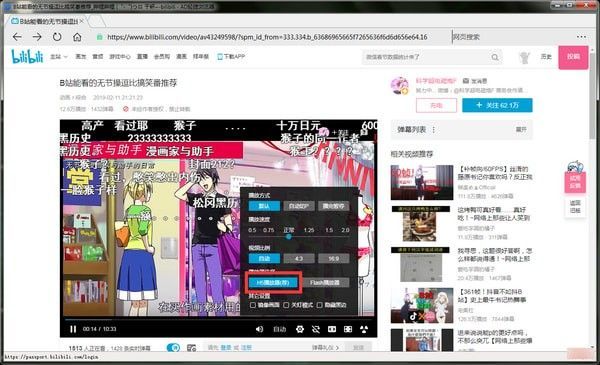
Task: Expand the 弹幕列表 panel via 展开
Action: click(x=521, y=130)
